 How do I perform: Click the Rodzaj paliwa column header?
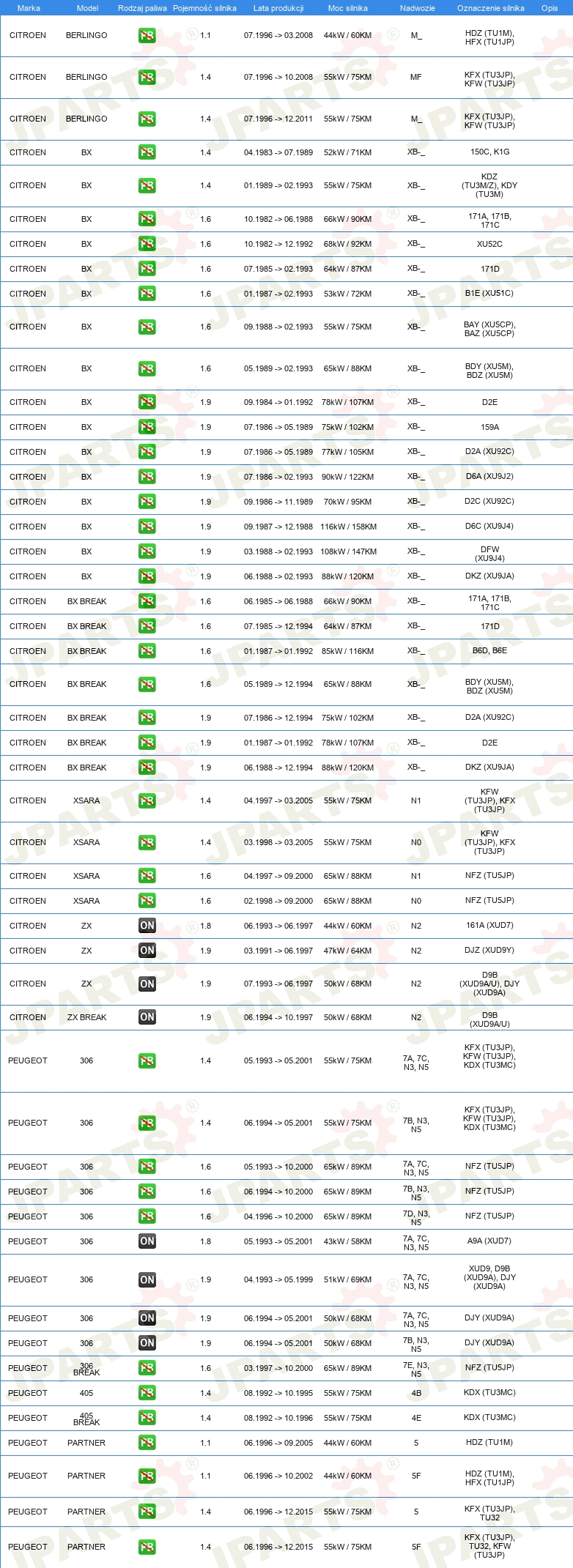[x=142, y=8]
